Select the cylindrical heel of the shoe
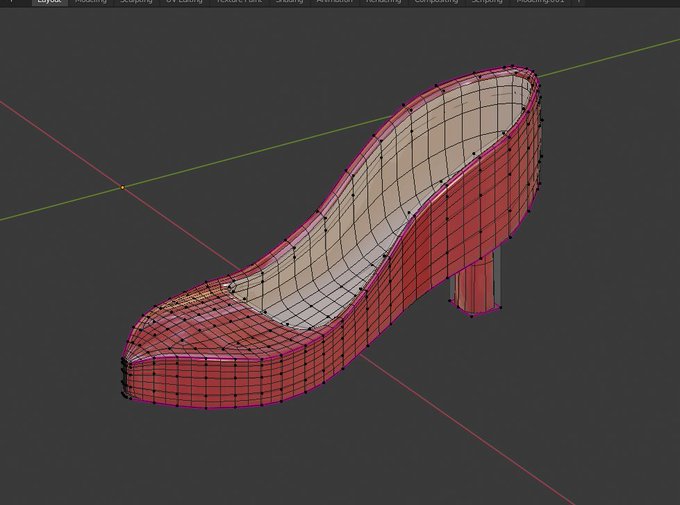Viewport: 680px width, 505px height. (x=477, y=288)
